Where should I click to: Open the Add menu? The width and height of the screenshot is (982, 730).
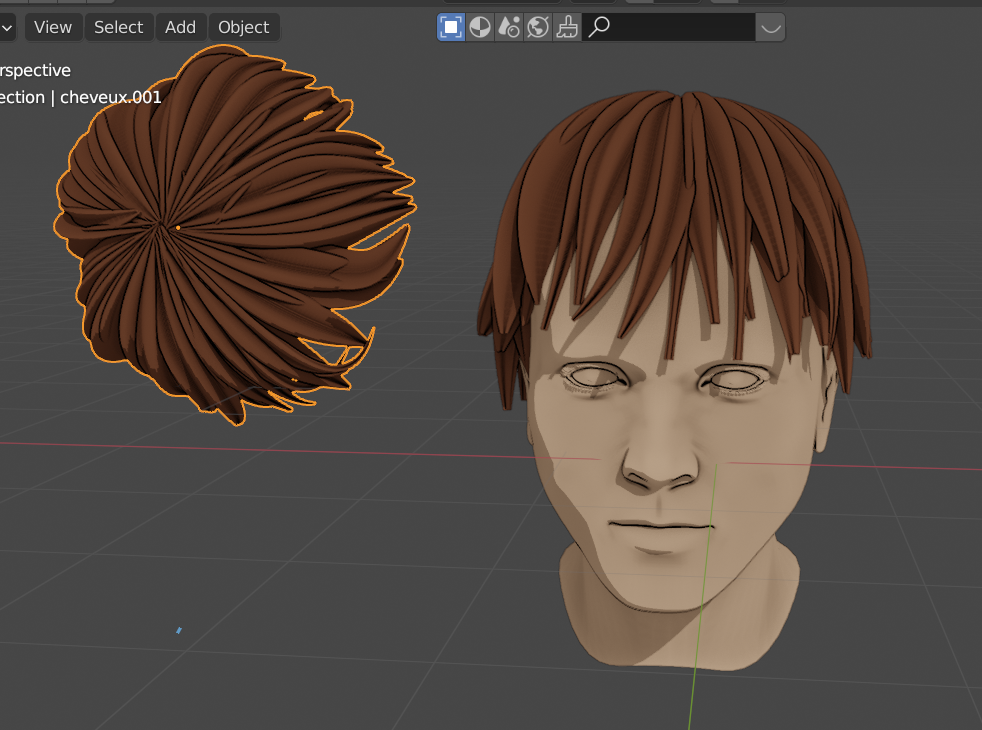point(180,27)
